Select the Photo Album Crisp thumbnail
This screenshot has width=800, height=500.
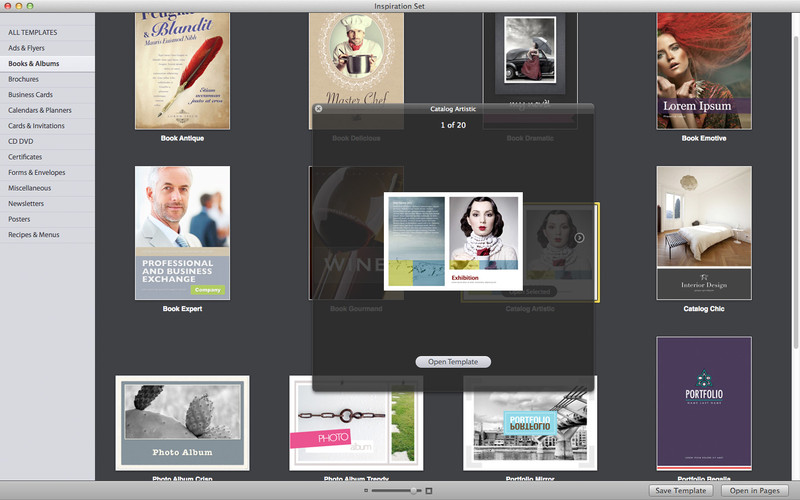click(182, 423)
